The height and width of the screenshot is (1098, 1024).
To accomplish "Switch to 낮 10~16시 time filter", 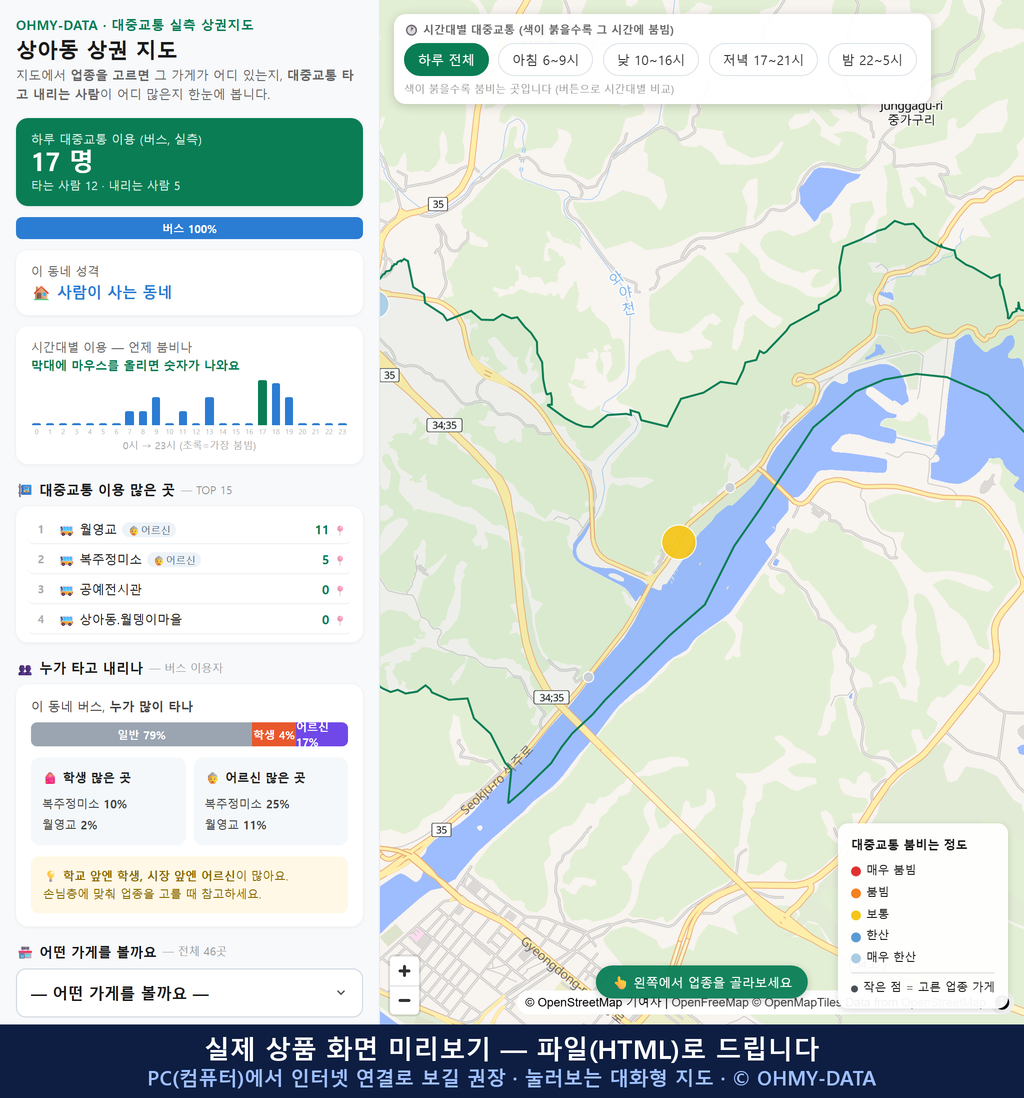I will (651, 60).
